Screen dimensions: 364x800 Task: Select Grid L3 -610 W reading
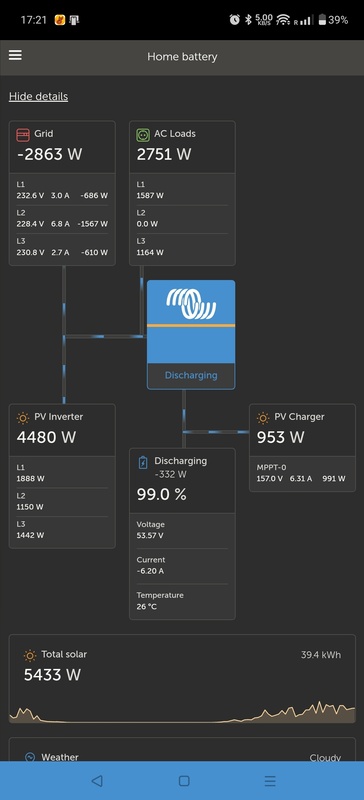coord(94,252)
